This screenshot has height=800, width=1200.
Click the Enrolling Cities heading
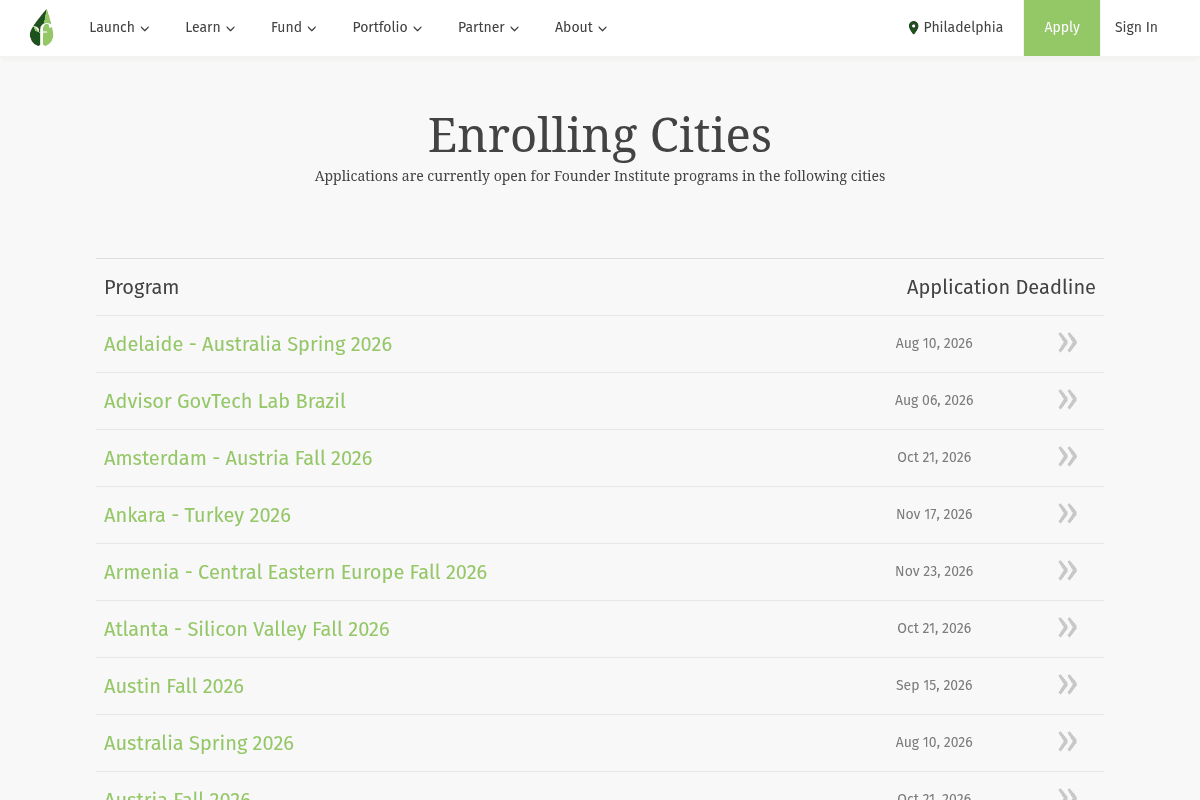[600, 135]
